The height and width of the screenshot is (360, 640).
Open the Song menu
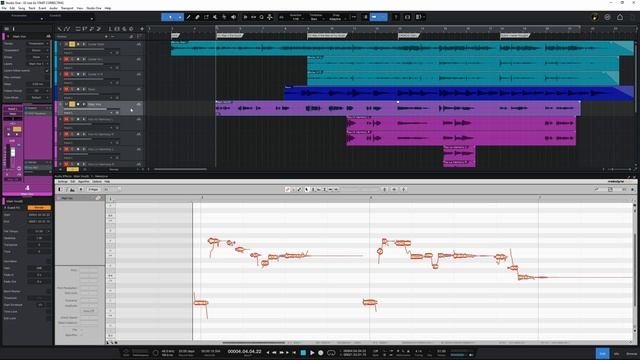click(x=21, y=8)
